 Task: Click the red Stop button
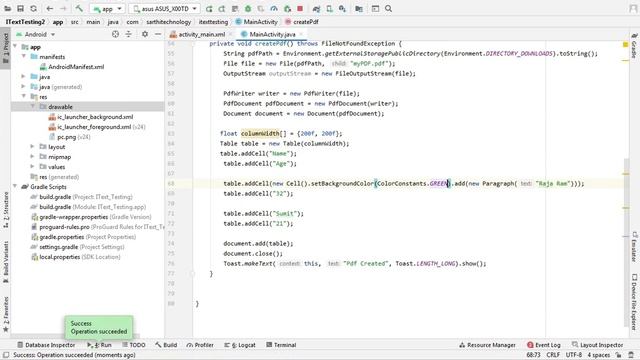300,8
